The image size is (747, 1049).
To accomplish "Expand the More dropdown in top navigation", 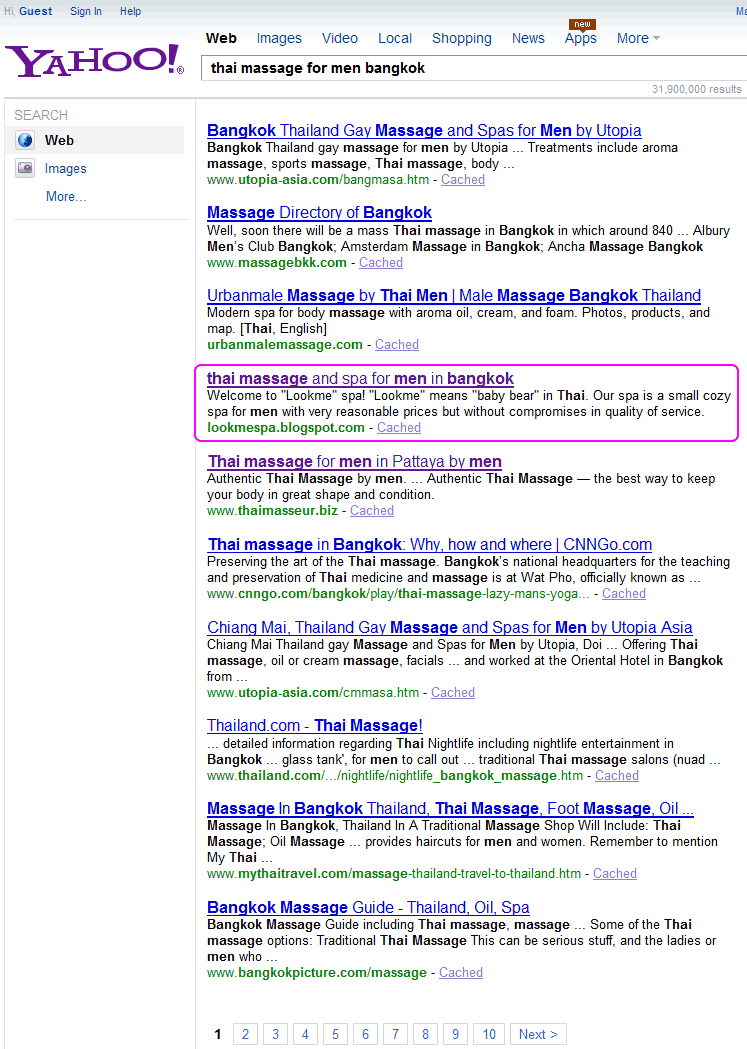I will point(638,38).
